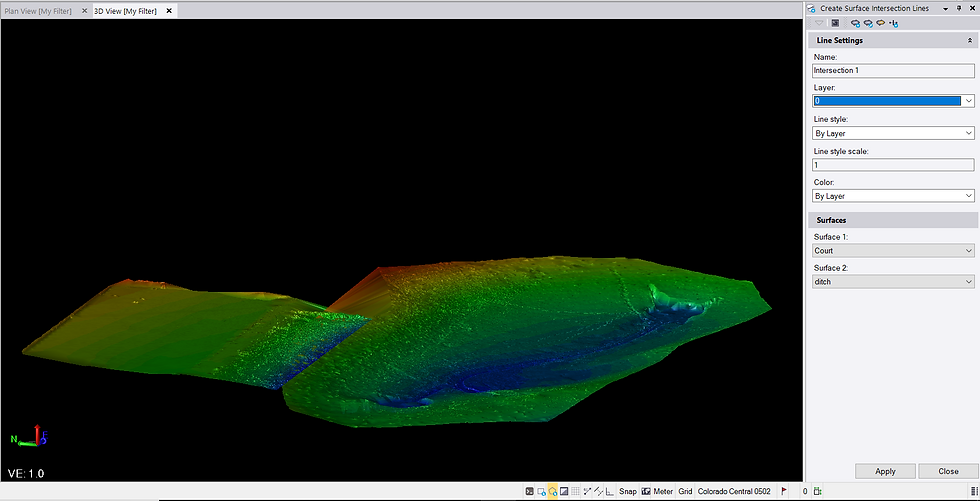Click Meter units in status bar
The image size is (980, 501).
(663, 492)
